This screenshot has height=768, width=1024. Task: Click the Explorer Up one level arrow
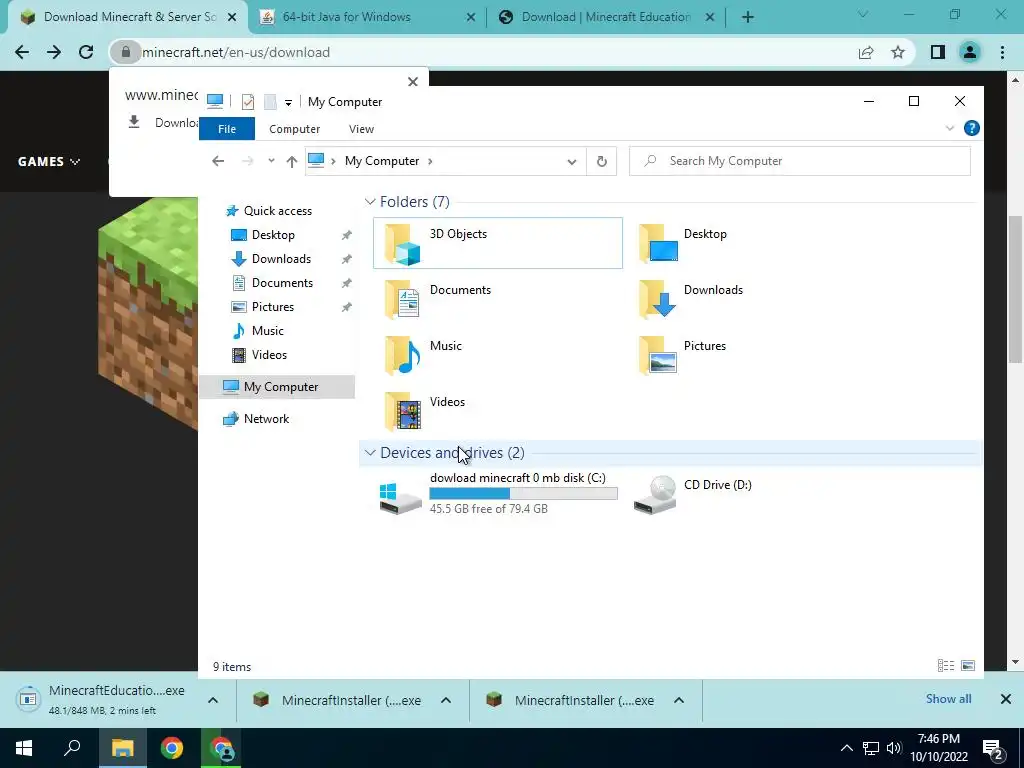coord(291,161)
